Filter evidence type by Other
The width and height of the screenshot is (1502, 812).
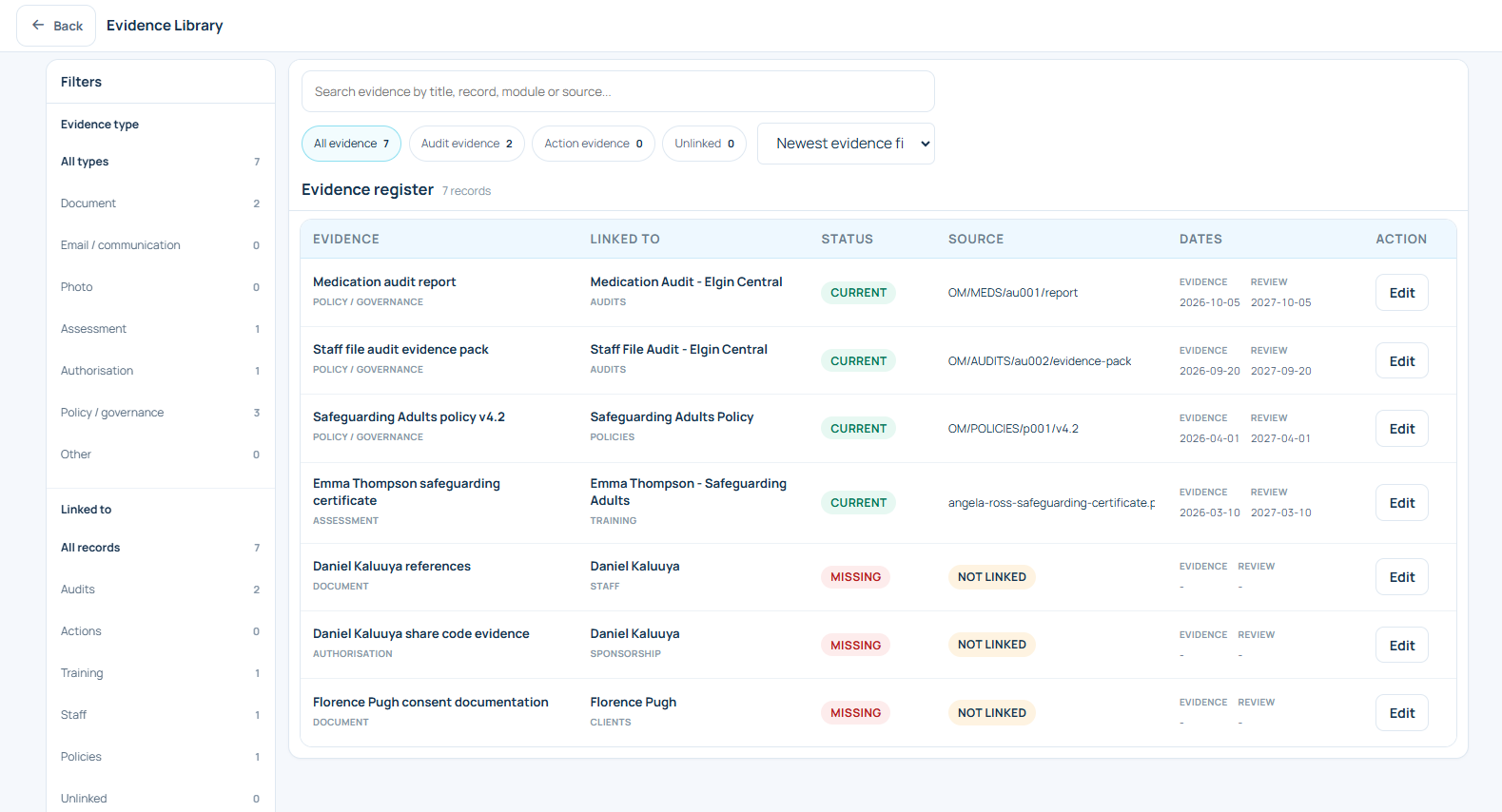click(160, 454)
